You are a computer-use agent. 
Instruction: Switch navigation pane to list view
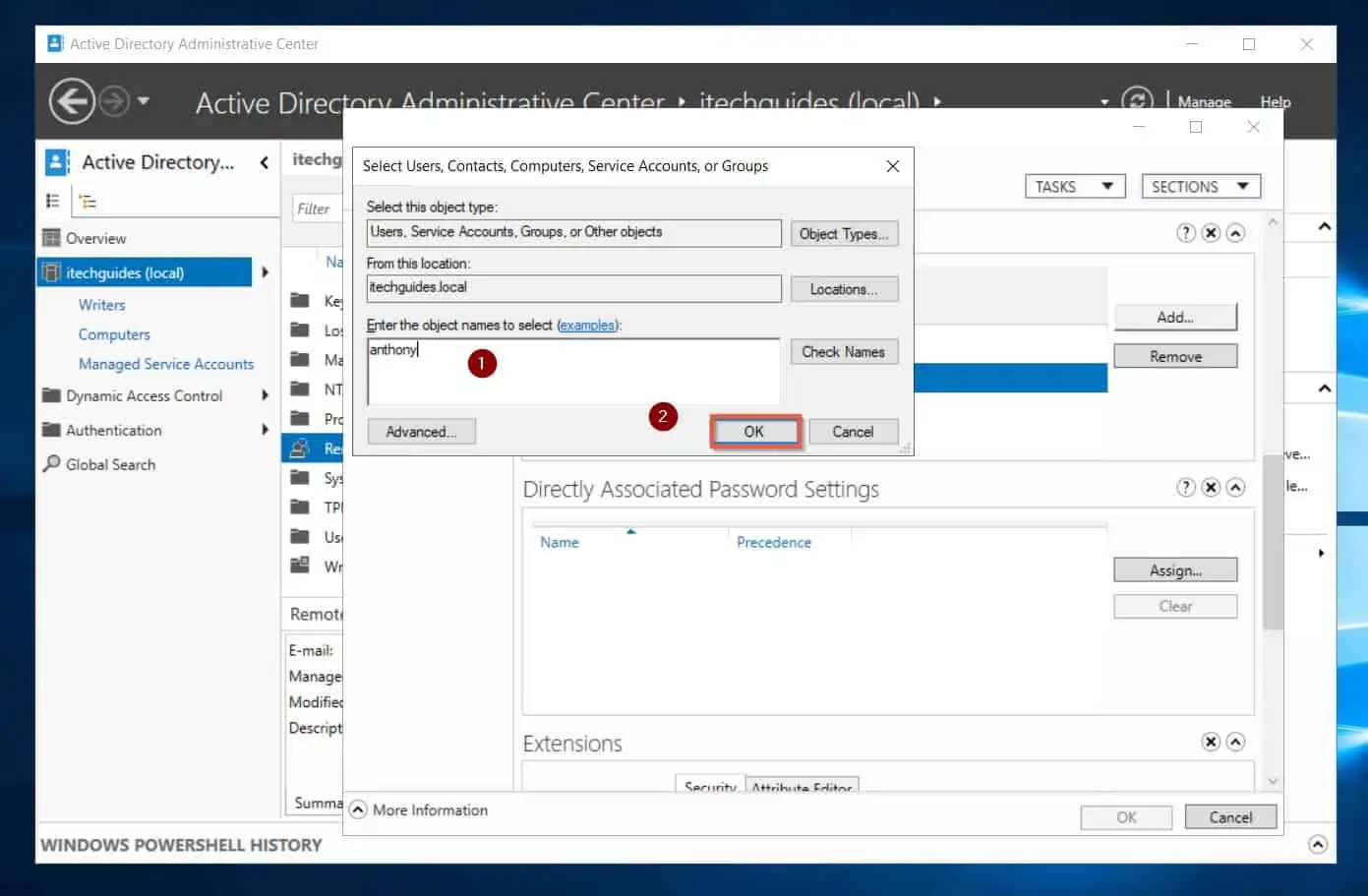tap(53, 201)
